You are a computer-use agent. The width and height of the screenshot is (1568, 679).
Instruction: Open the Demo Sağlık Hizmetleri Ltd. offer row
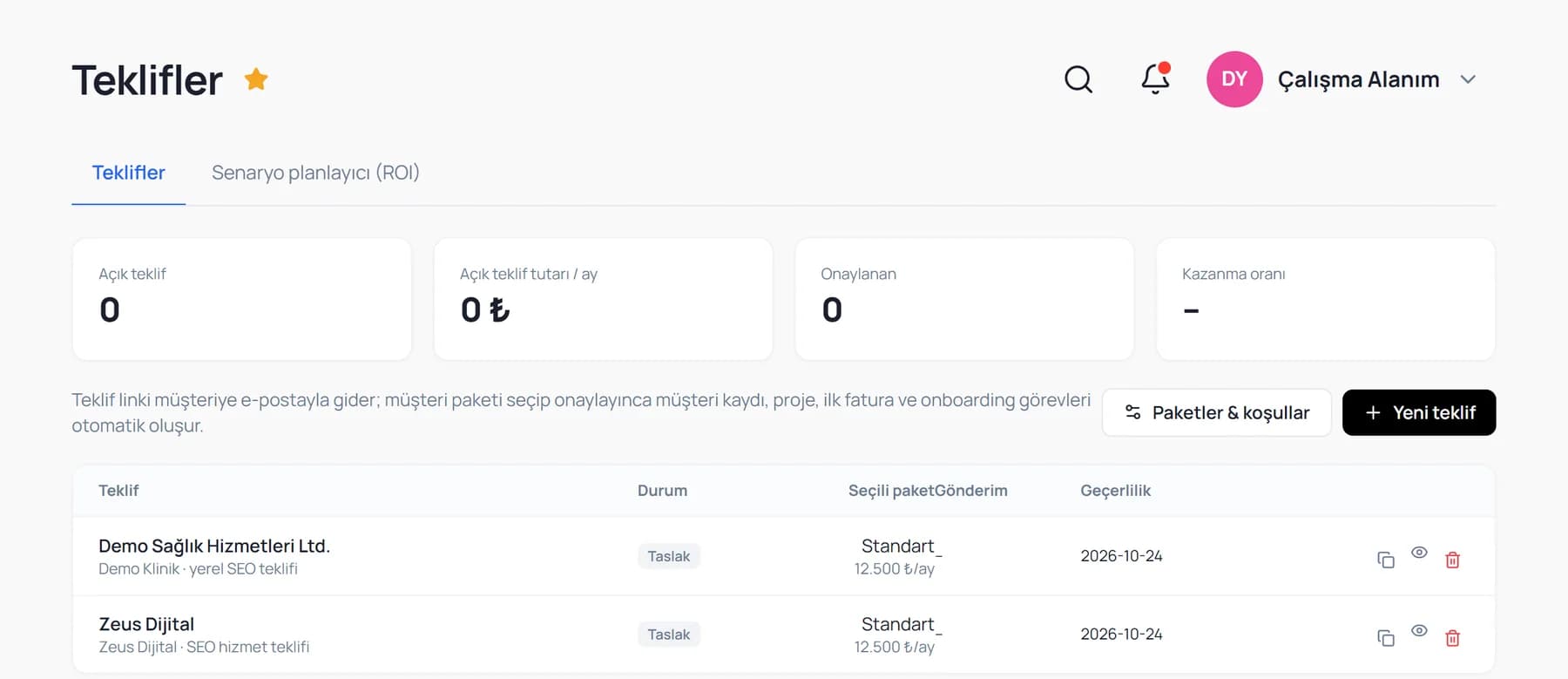(x=783, y=556)
